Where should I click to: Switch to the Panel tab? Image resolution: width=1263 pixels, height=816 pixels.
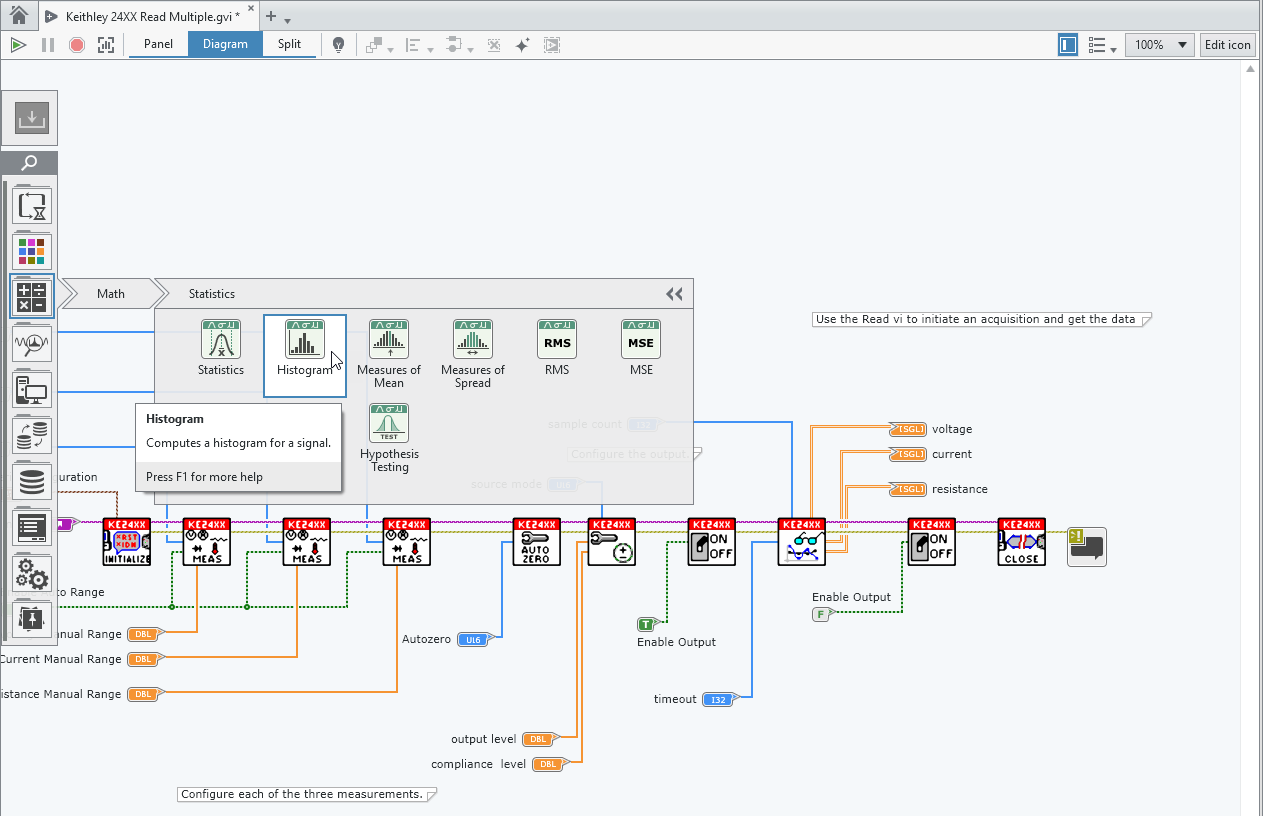click(158, 44)
